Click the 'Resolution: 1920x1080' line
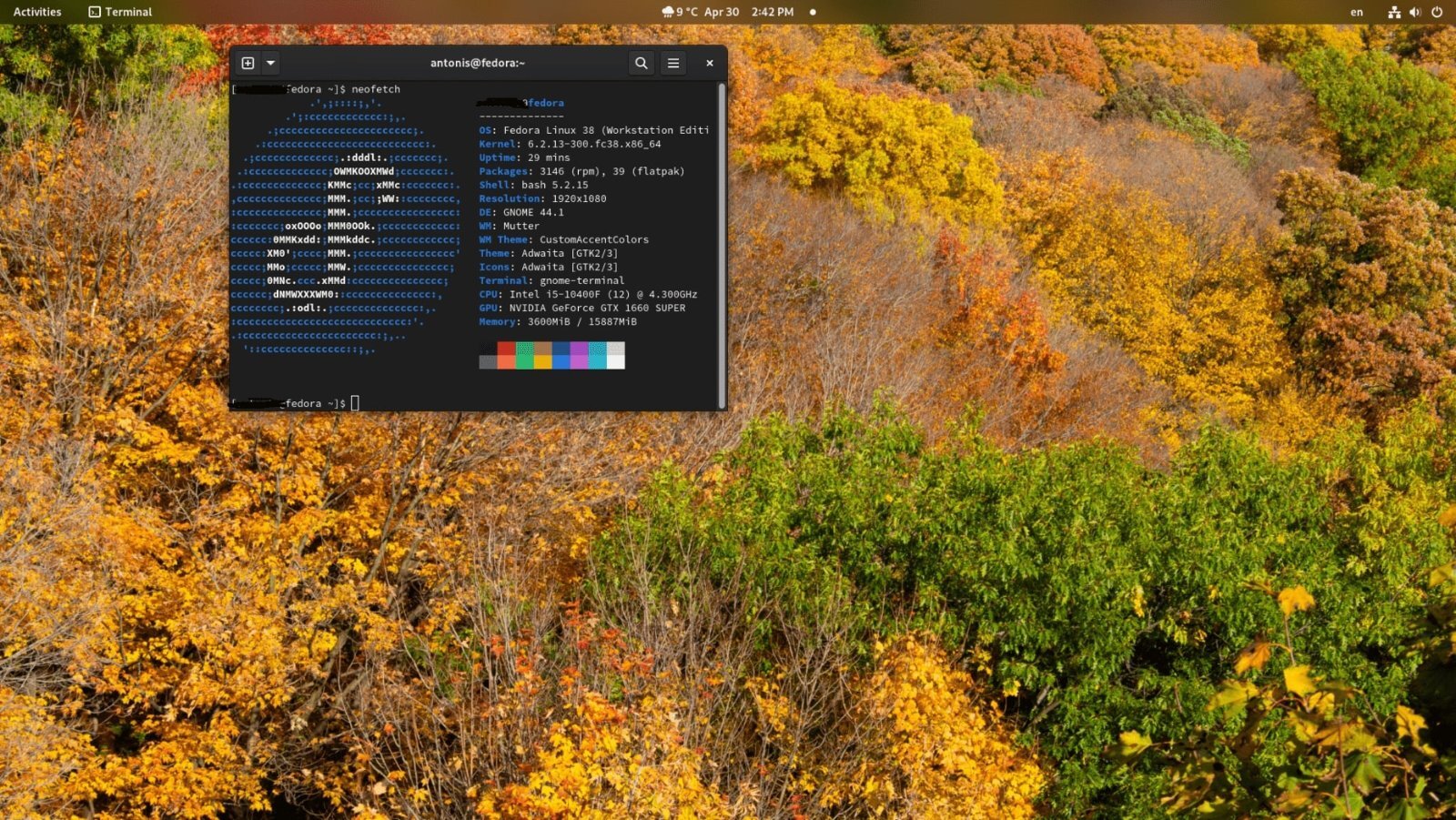The height and width of the screenshot is (820, 1456). (x=543, y=198)
